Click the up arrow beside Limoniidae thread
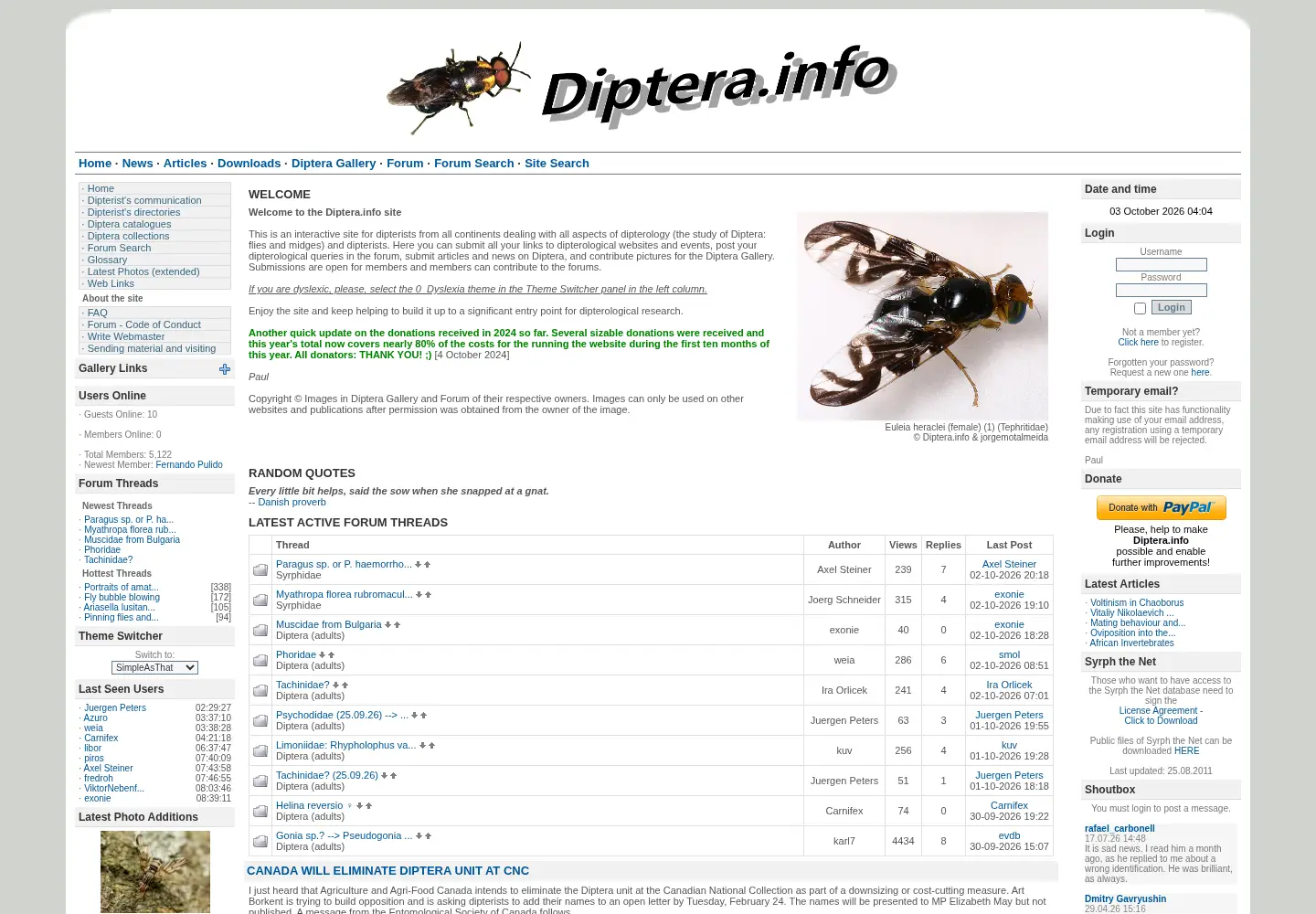This screenshot has height=914, width=1316. click(431, 746)
